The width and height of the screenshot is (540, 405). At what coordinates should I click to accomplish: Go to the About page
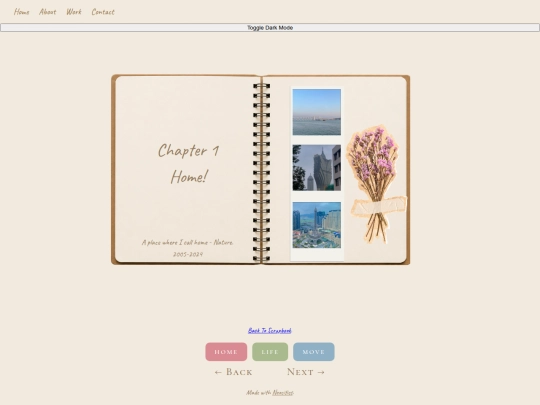(48, 12)
